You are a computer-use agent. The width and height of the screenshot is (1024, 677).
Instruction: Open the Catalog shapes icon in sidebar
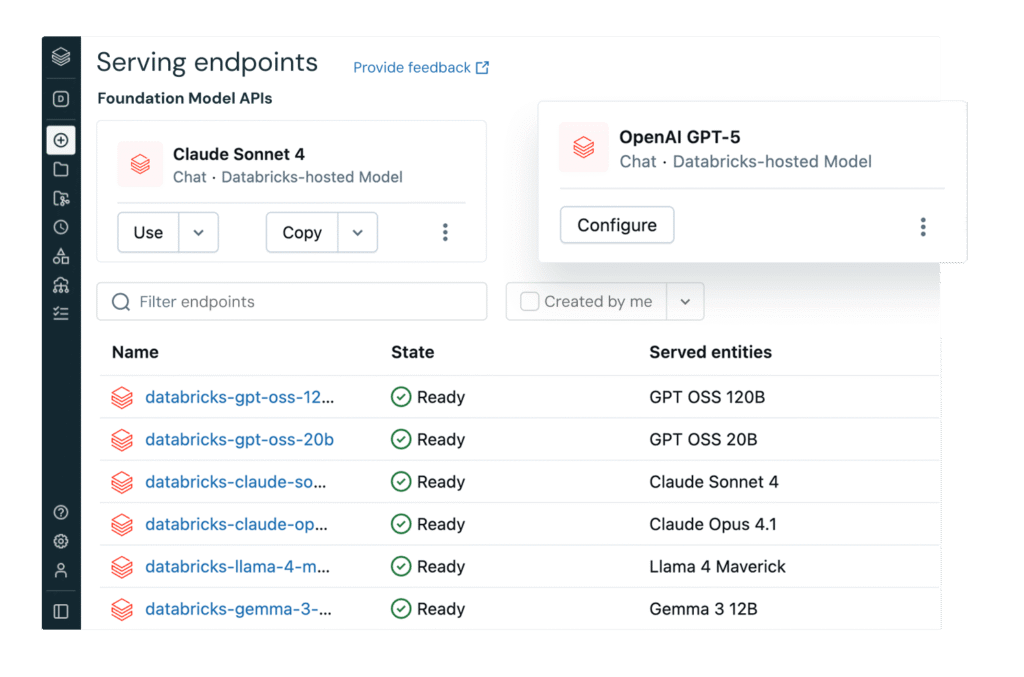click(x=61, y=256)
